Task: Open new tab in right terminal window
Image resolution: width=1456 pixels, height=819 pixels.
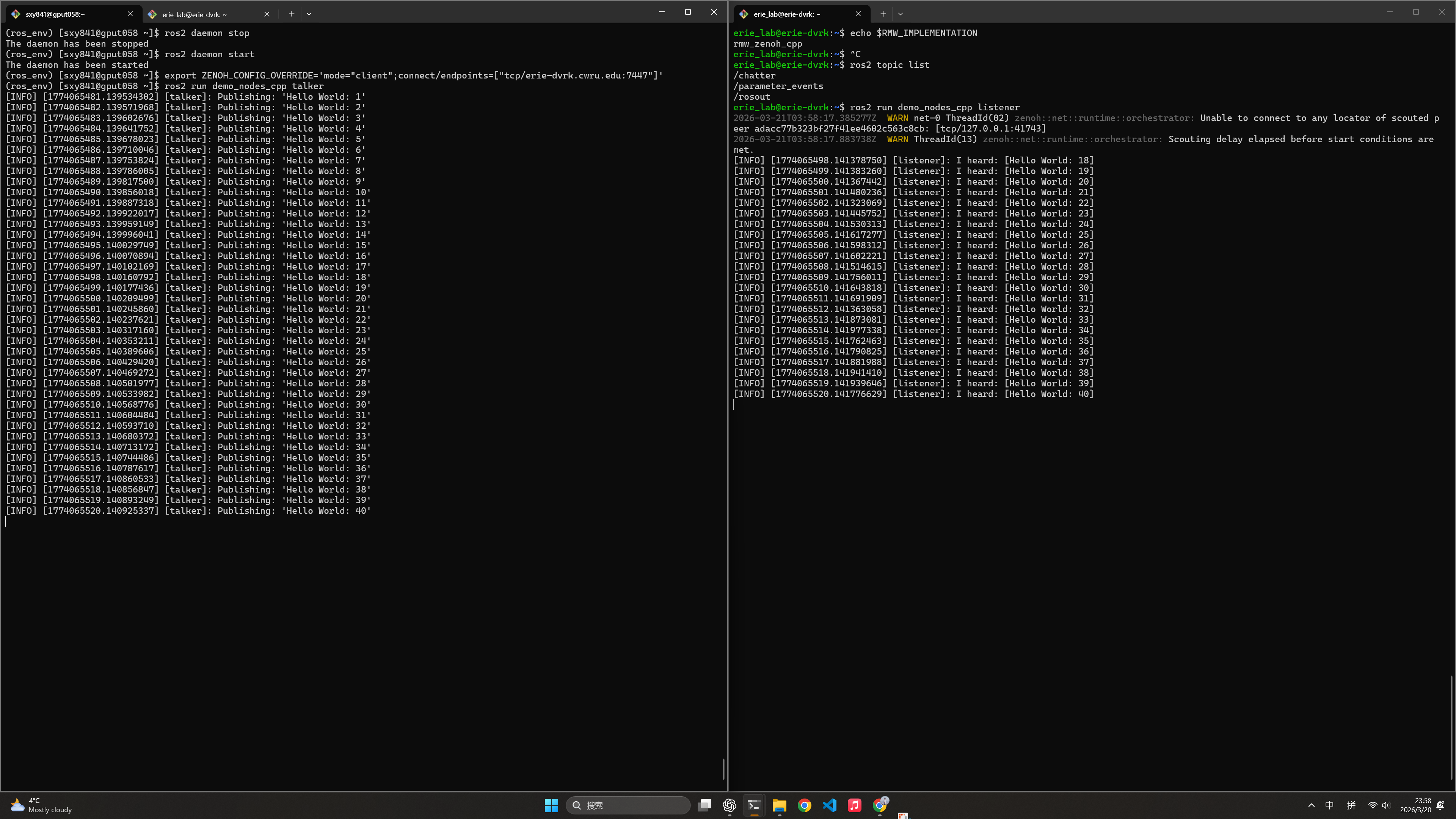Action: tap(883, 14)
